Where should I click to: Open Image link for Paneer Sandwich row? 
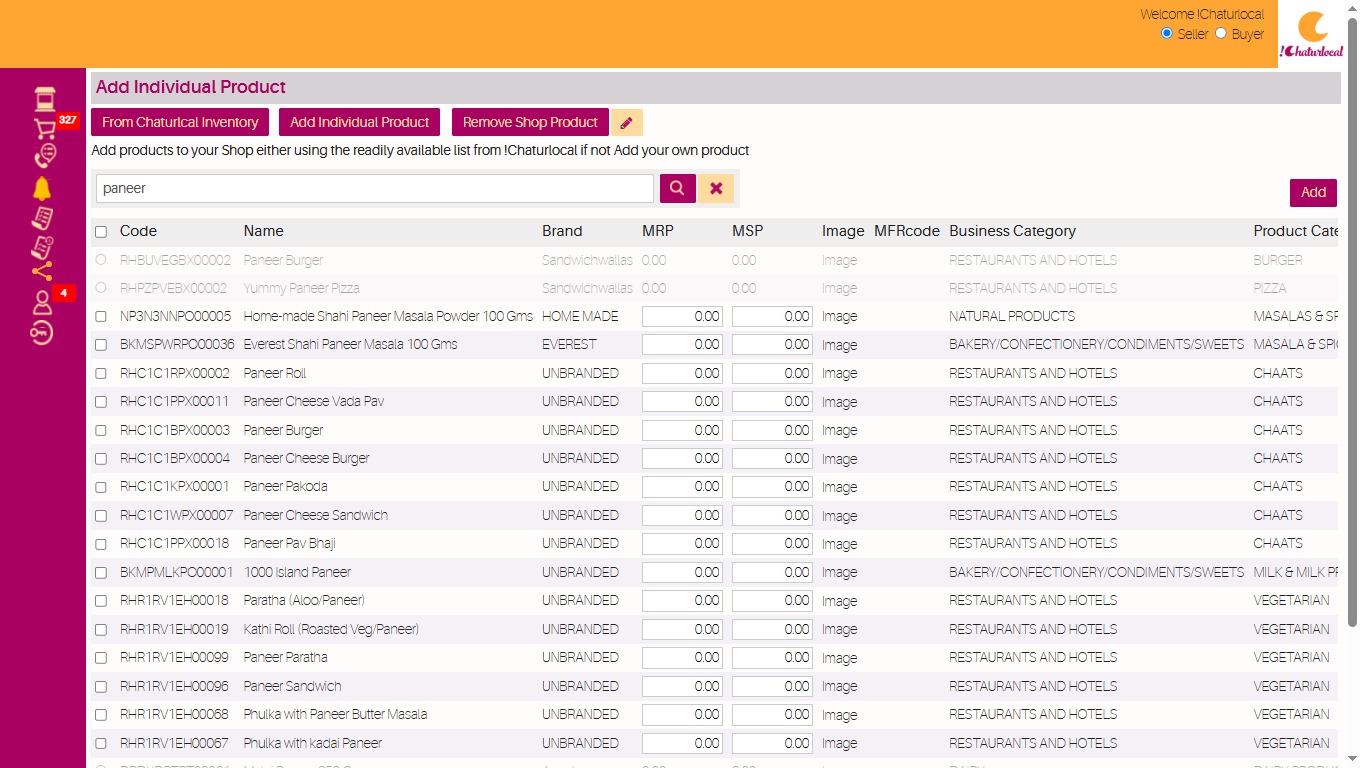[x=839, y=687]
